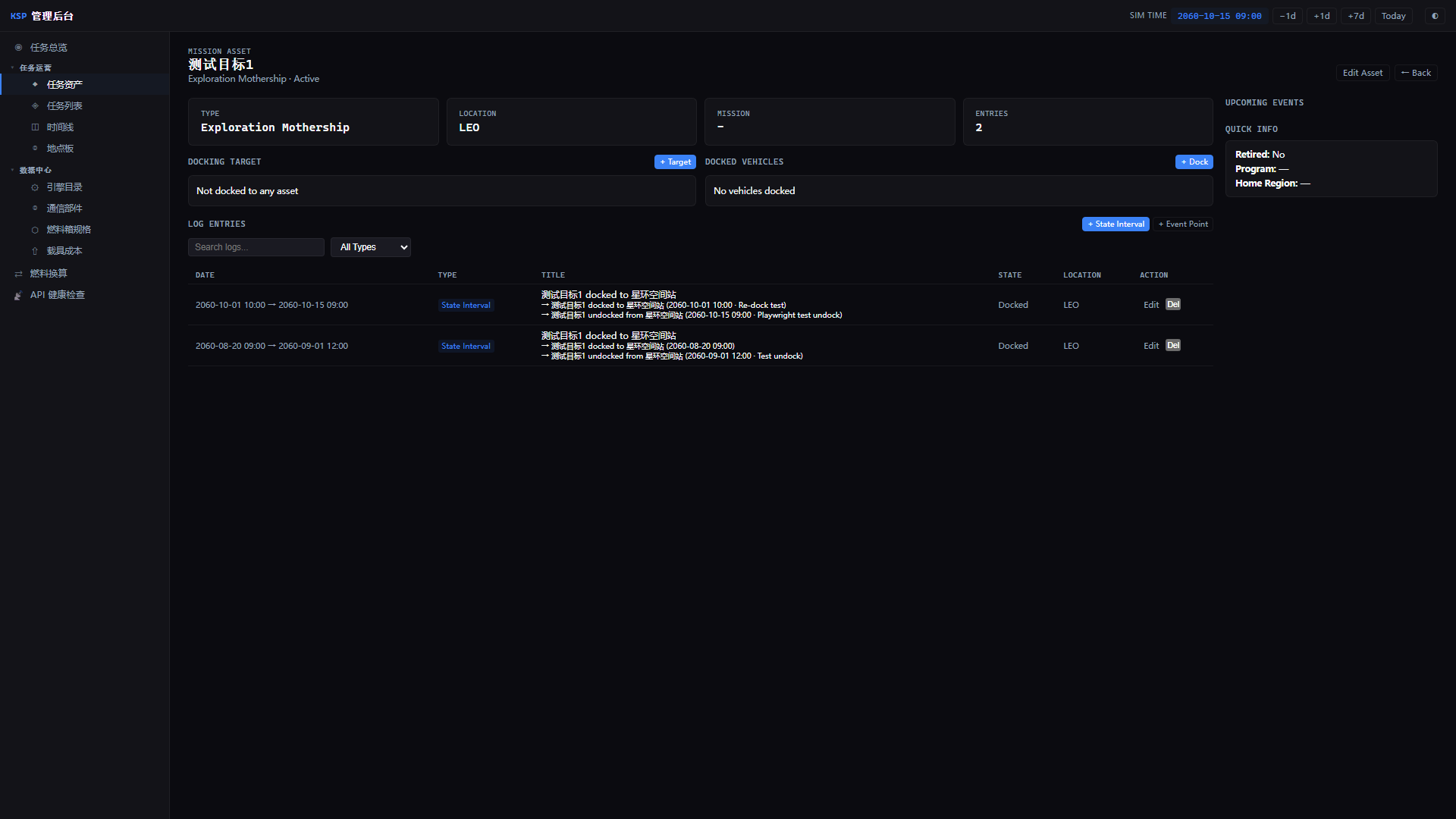Viewport: 1456px width, 819px height.
Task: Delete the 2060-10-01 log entry
Action: [1173, 305]
